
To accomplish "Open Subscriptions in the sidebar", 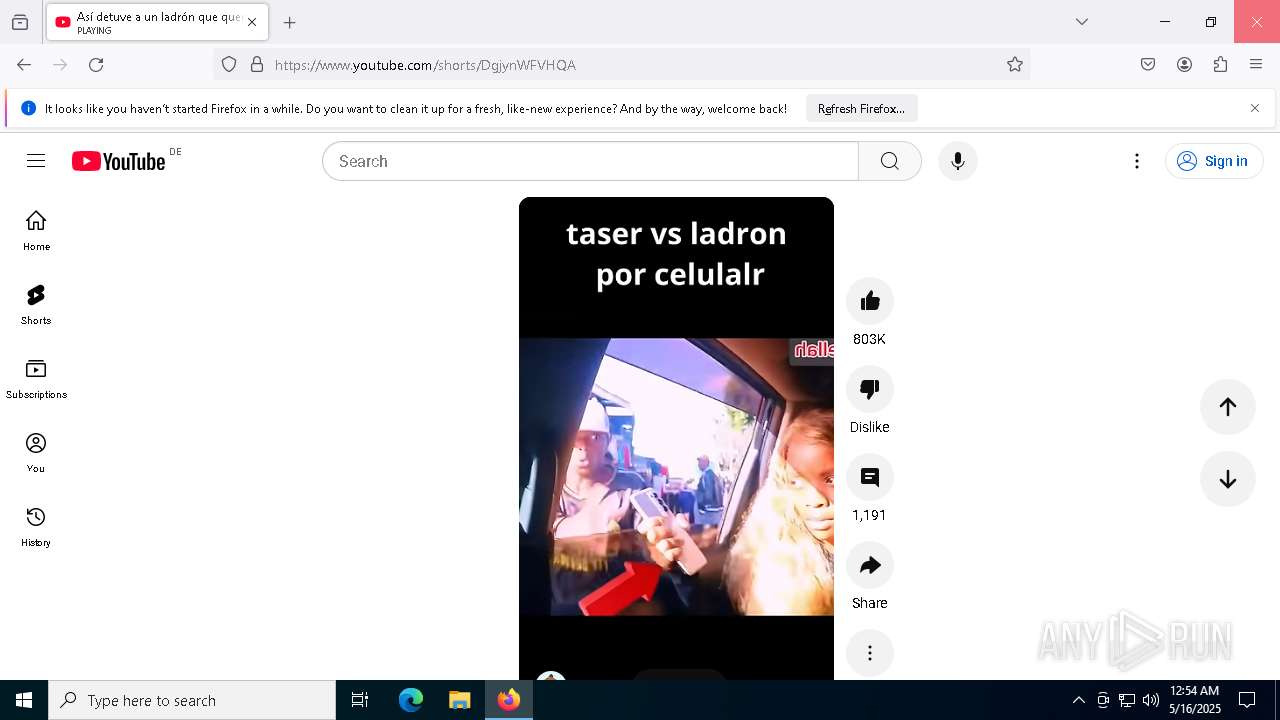I will coord(36,378).
